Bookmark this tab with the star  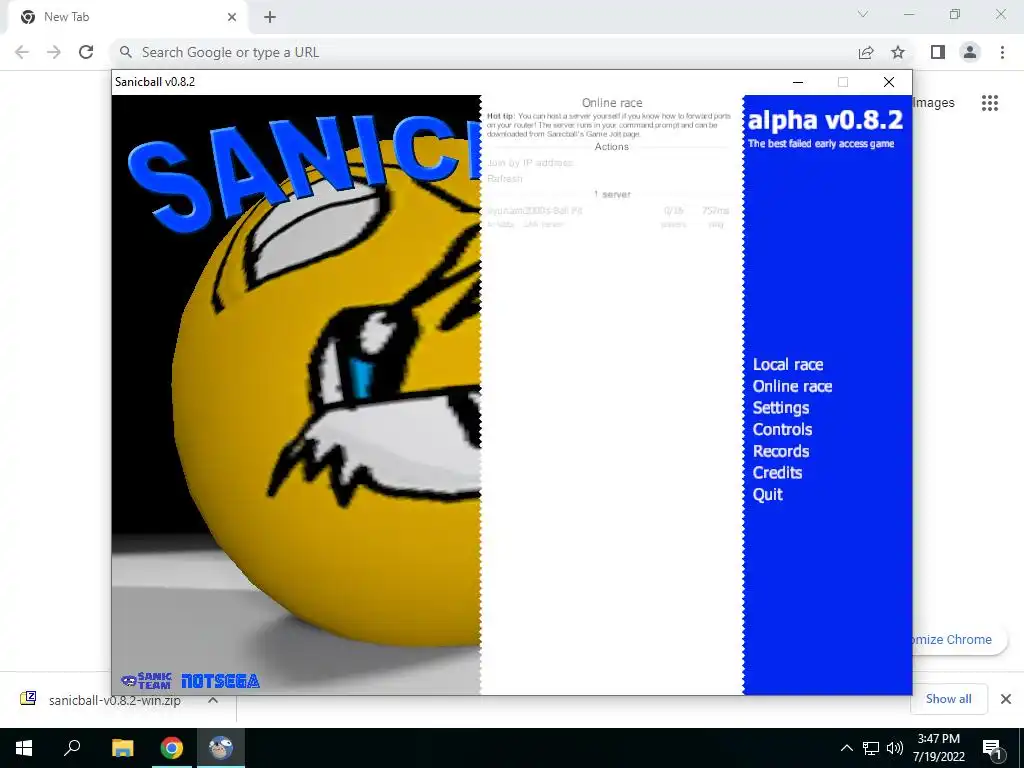(x=898, y=52)
